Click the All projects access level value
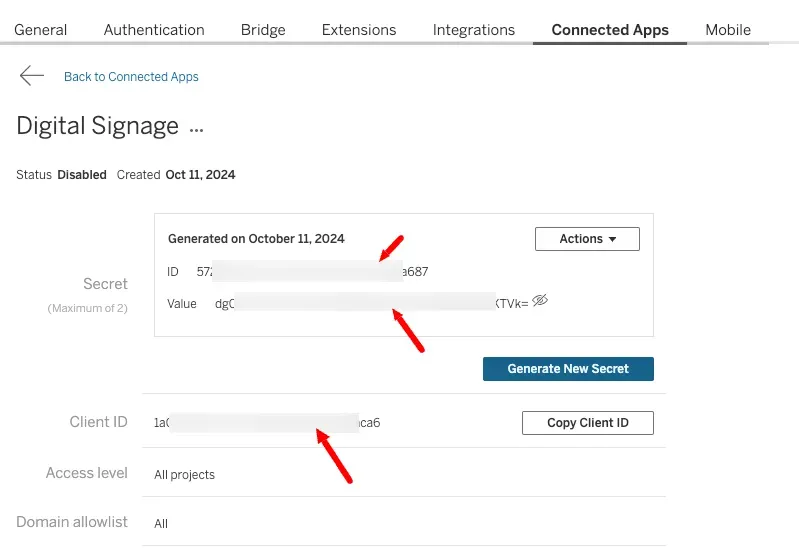This screenshot has width=799, height=556. [185, 474]
